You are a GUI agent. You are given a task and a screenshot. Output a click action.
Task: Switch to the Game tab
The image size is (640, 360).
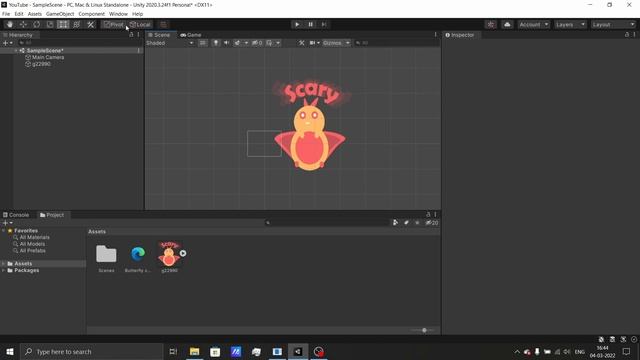coord(191,35)
